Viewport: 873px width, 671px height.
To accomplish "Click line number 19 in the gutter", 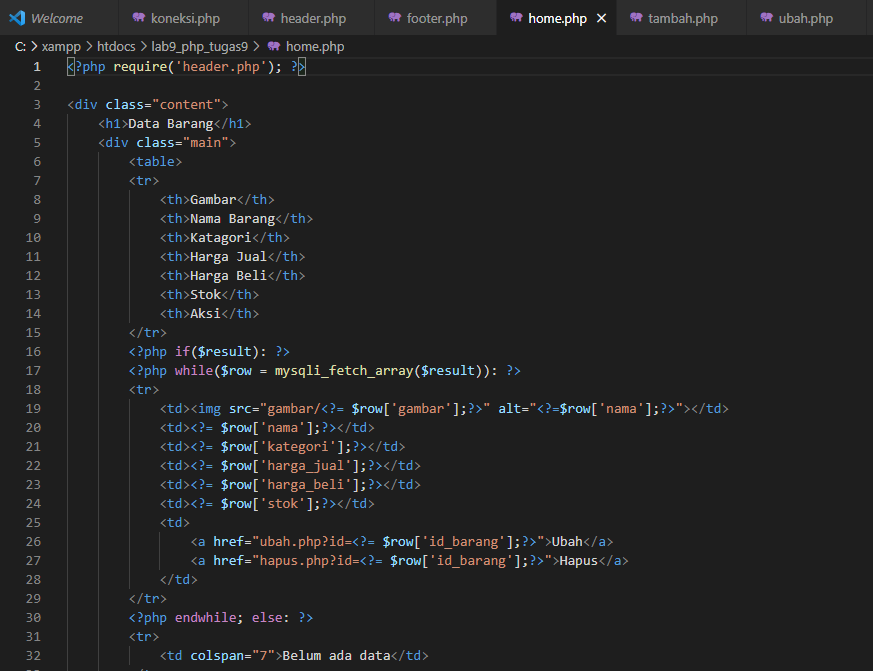I will [x=33, y=408].
